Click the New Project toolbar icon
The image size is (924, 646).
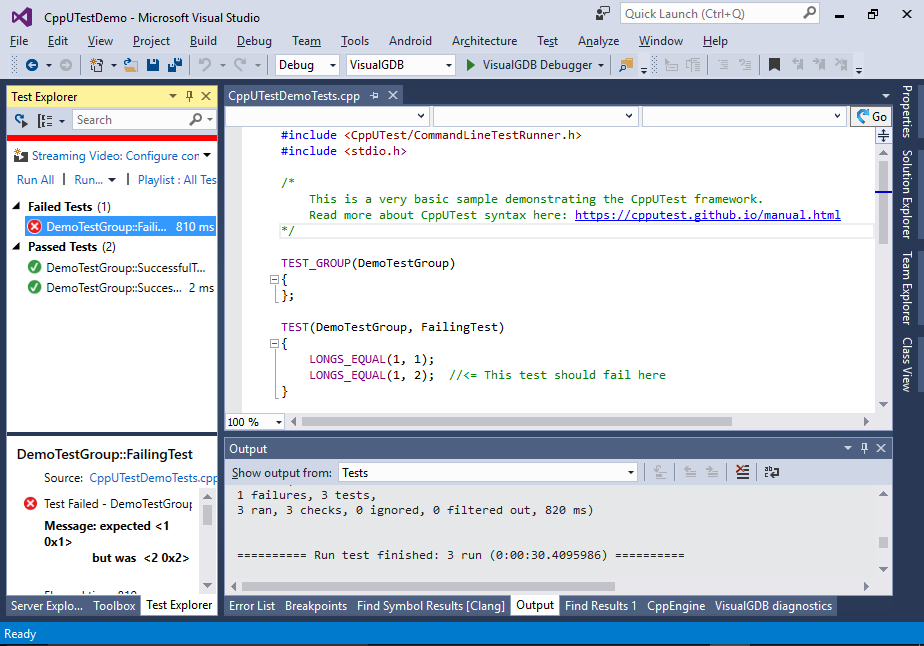pyautogui.click(x=97, y=65)
